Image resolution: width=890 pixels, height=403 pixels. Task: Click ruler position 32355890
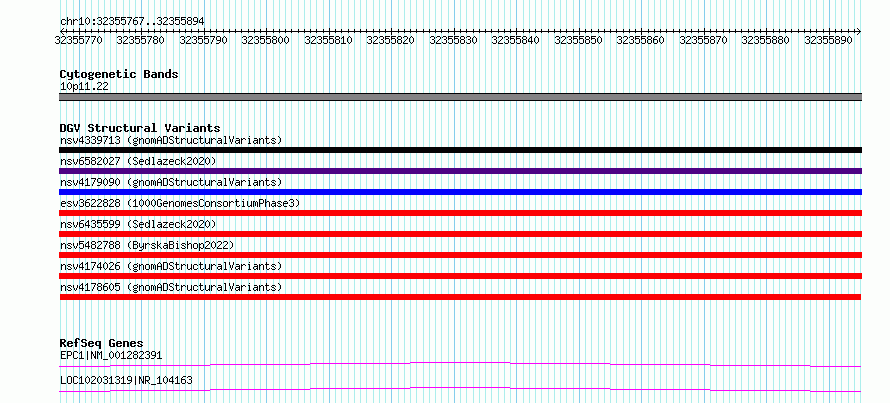pyautogui.click(x=828, y=40)
